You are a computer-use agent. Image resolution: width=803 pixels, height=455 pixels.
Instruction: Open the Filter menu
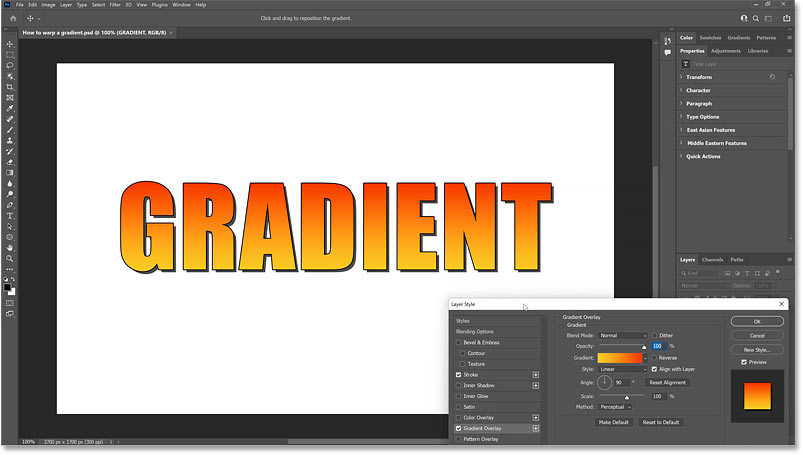(115, 5)
